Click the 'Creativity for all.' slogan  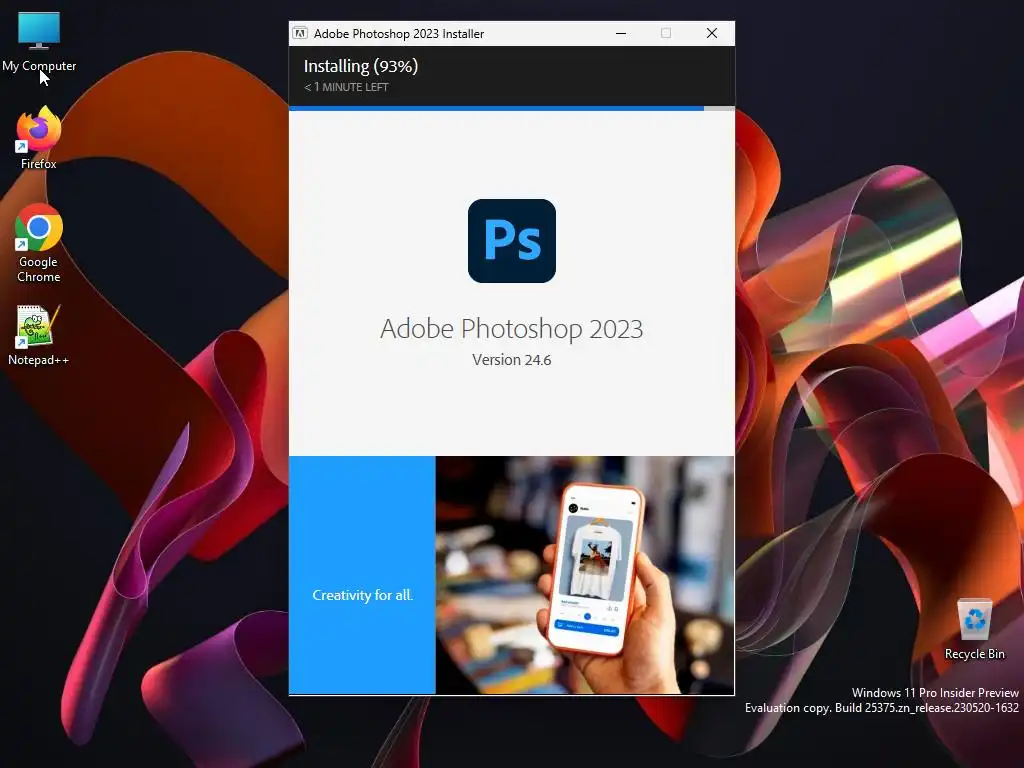(x=362, y=595)
